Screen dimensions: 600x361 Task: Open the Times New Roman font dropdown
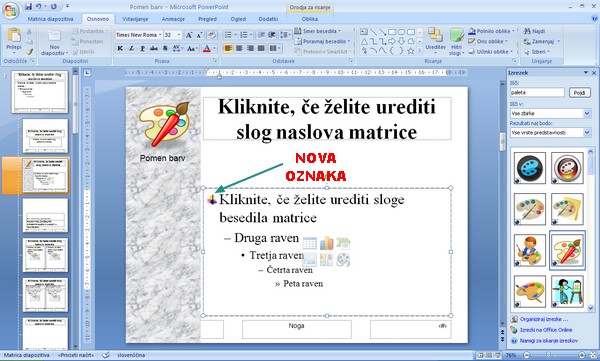[x=160, y=35]
